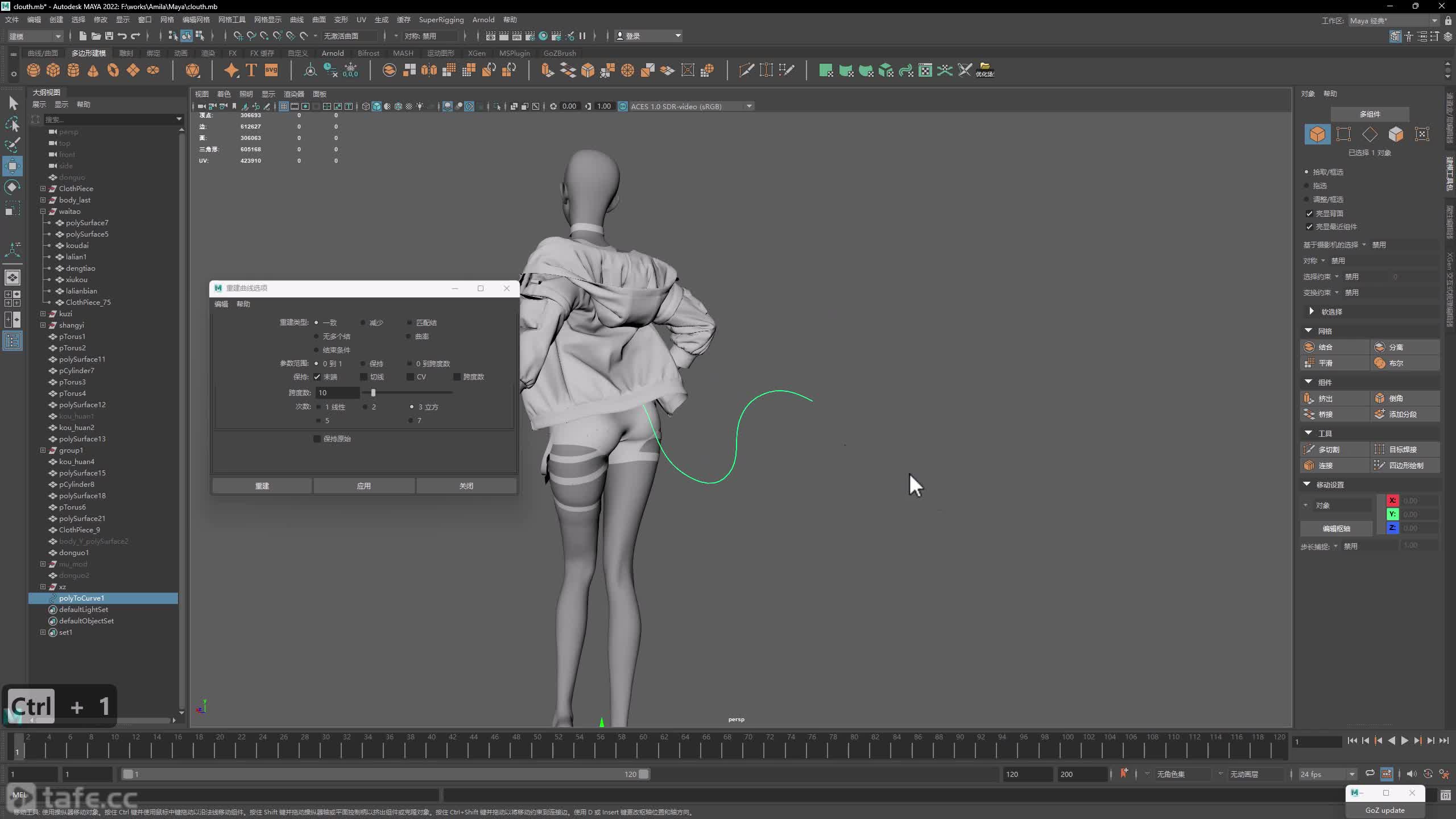
Task: Click the Save scene icon
Action: [109, 36]
